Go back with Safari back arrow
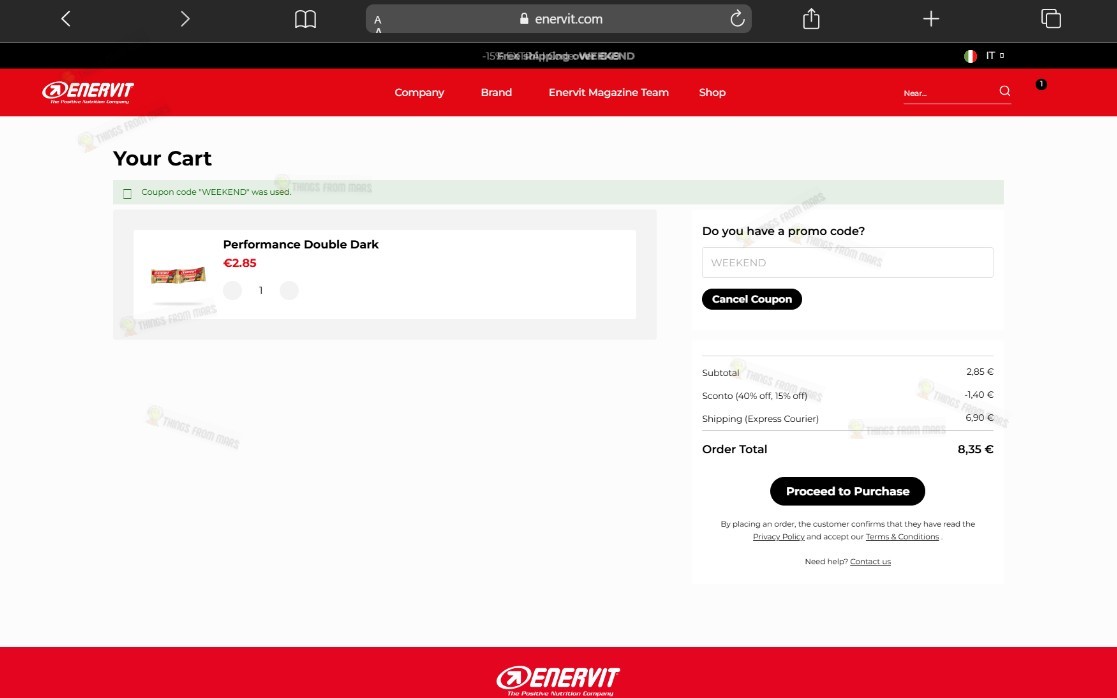This screenshot has height=698, width=1117. (x=66, y=19)
